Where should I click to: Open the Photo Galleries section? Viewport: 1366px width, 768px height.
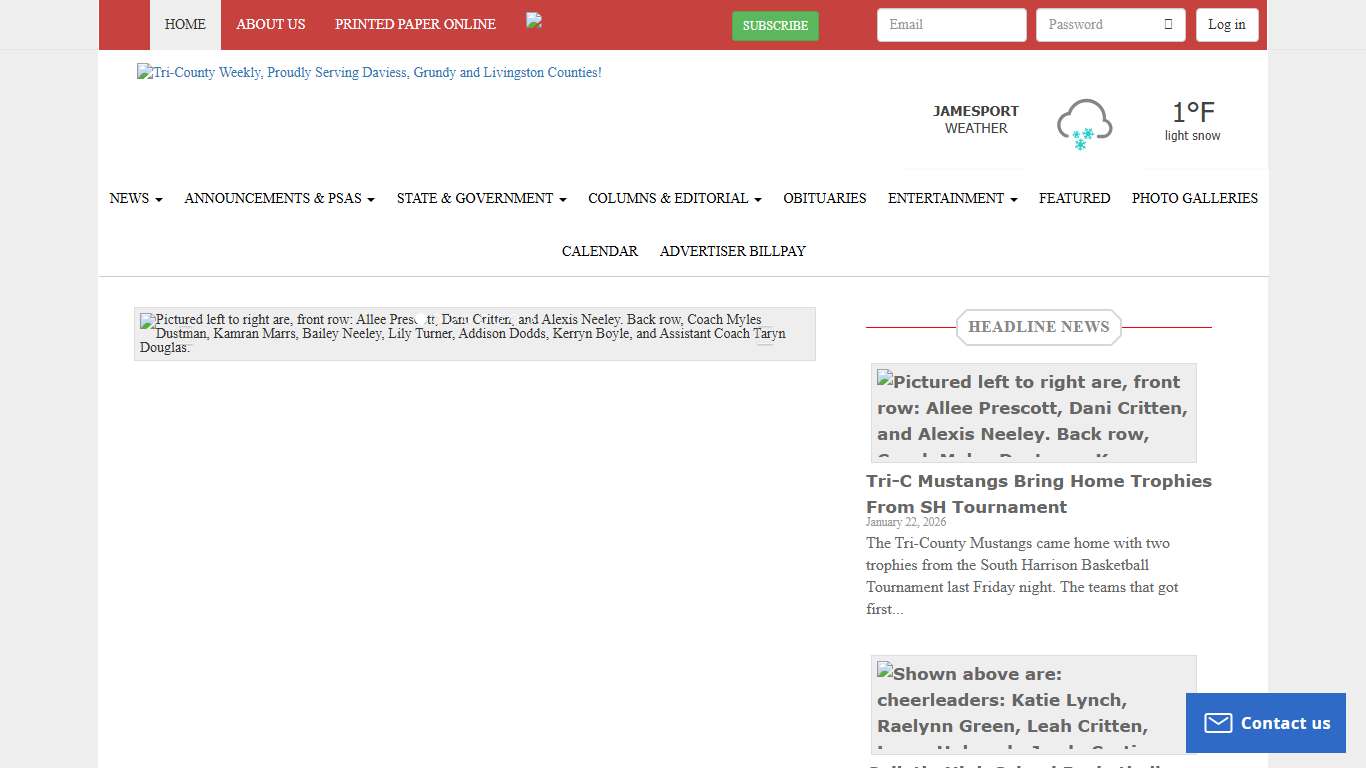tap(1194, 198)
